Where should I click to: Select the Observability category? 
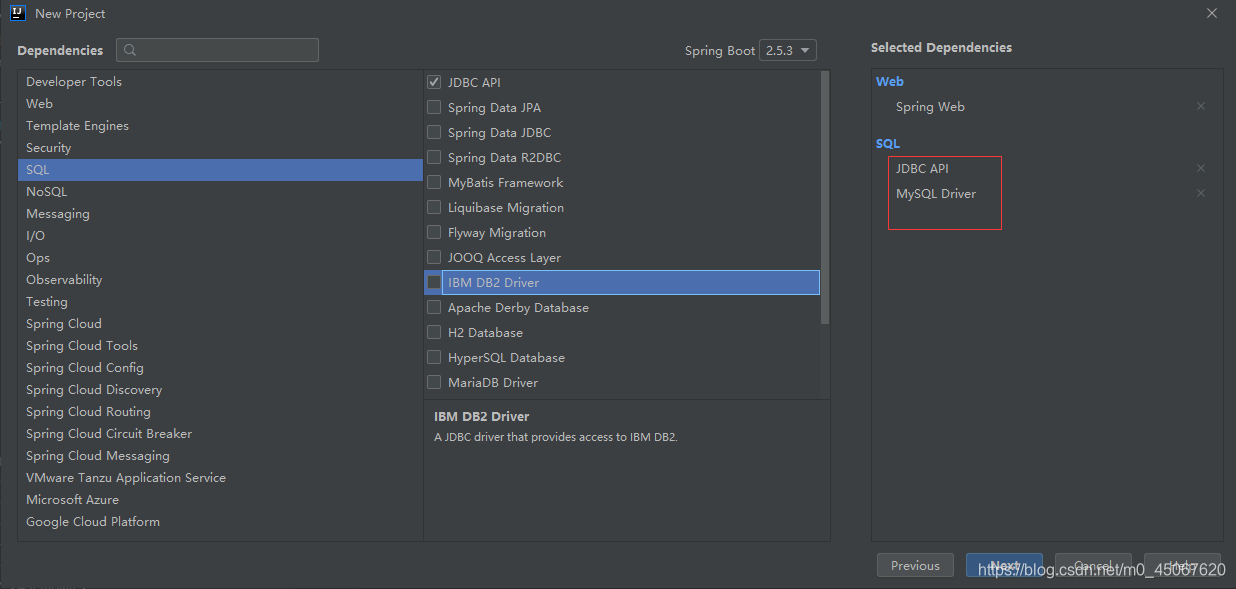click(x=220, y=280)
